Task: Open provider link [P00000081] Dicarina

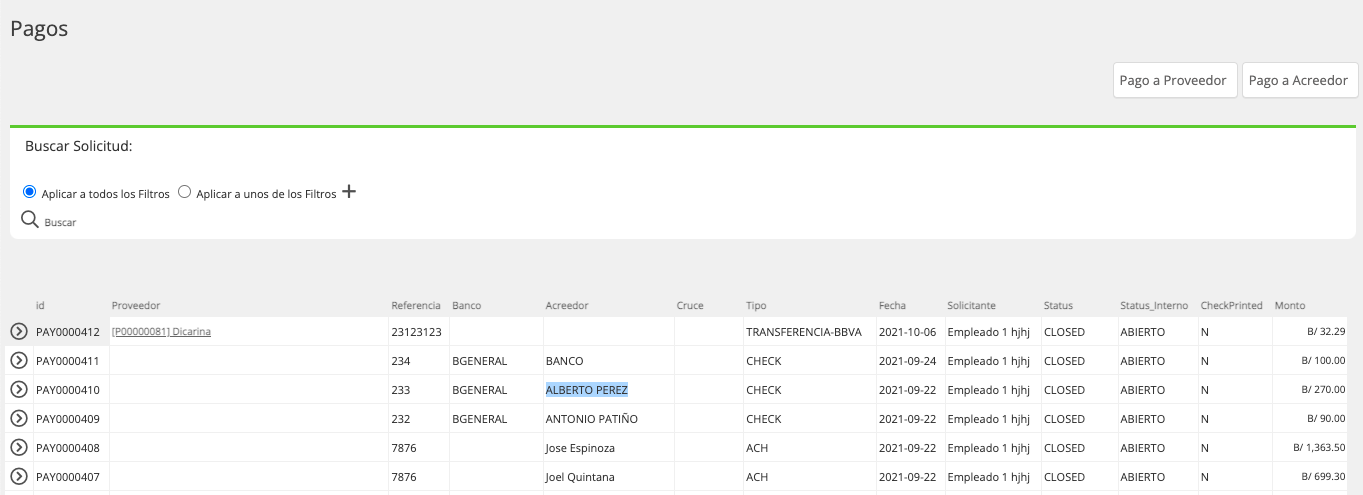Action: 161,331
